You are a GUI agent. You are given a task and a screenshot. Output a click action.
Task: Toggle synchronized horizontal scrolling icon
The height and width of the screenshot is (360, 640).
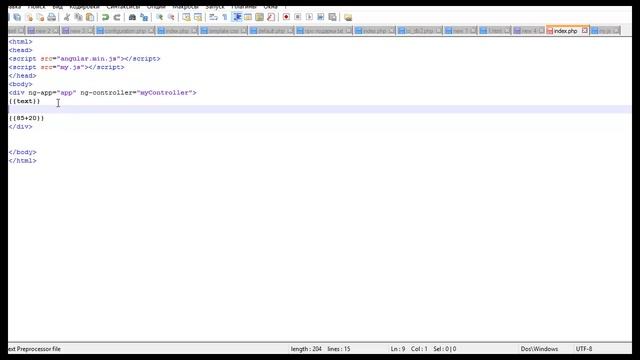pos(198,17)
